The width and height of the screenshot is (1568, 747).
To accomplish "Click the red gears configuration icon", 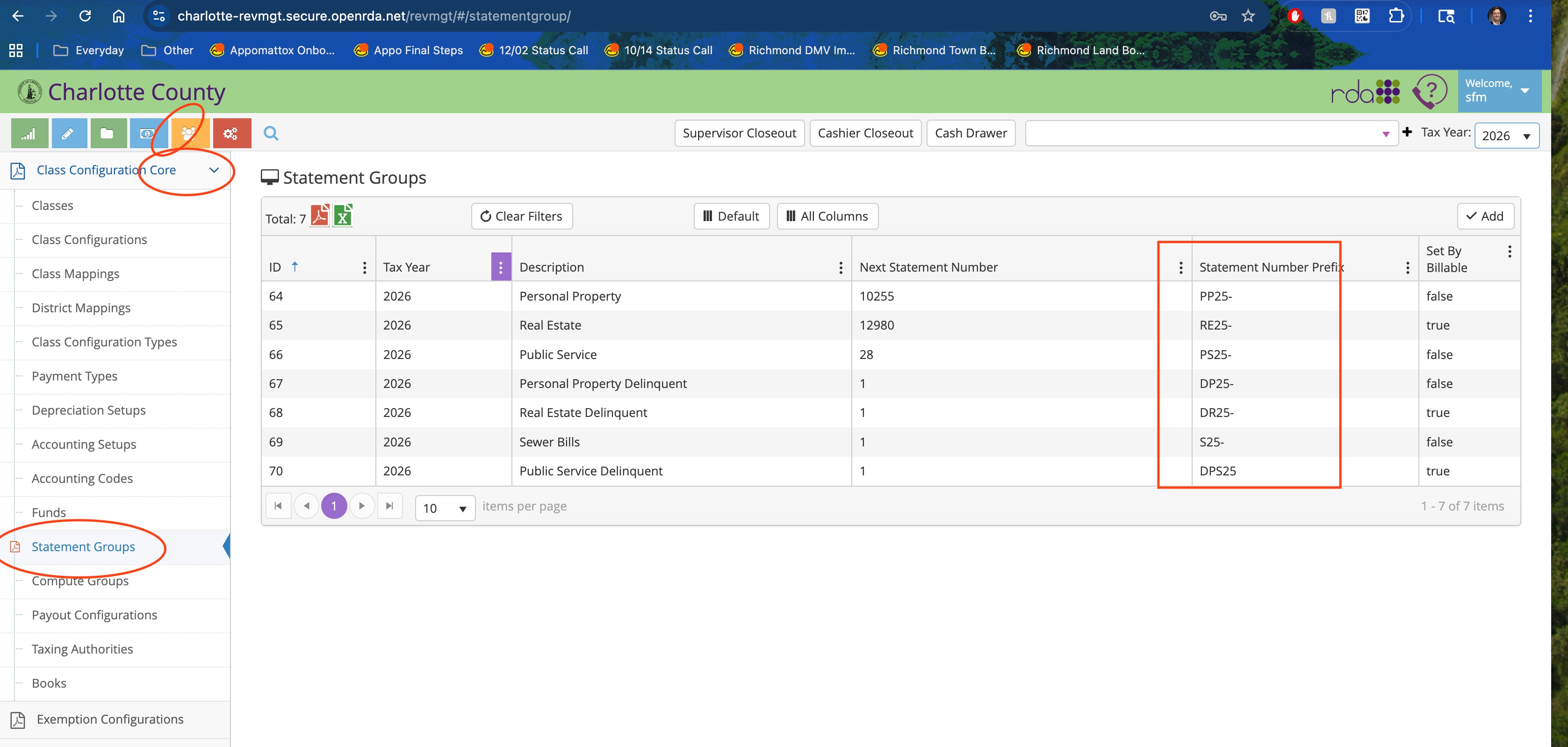I will click(x=230, y=133).
